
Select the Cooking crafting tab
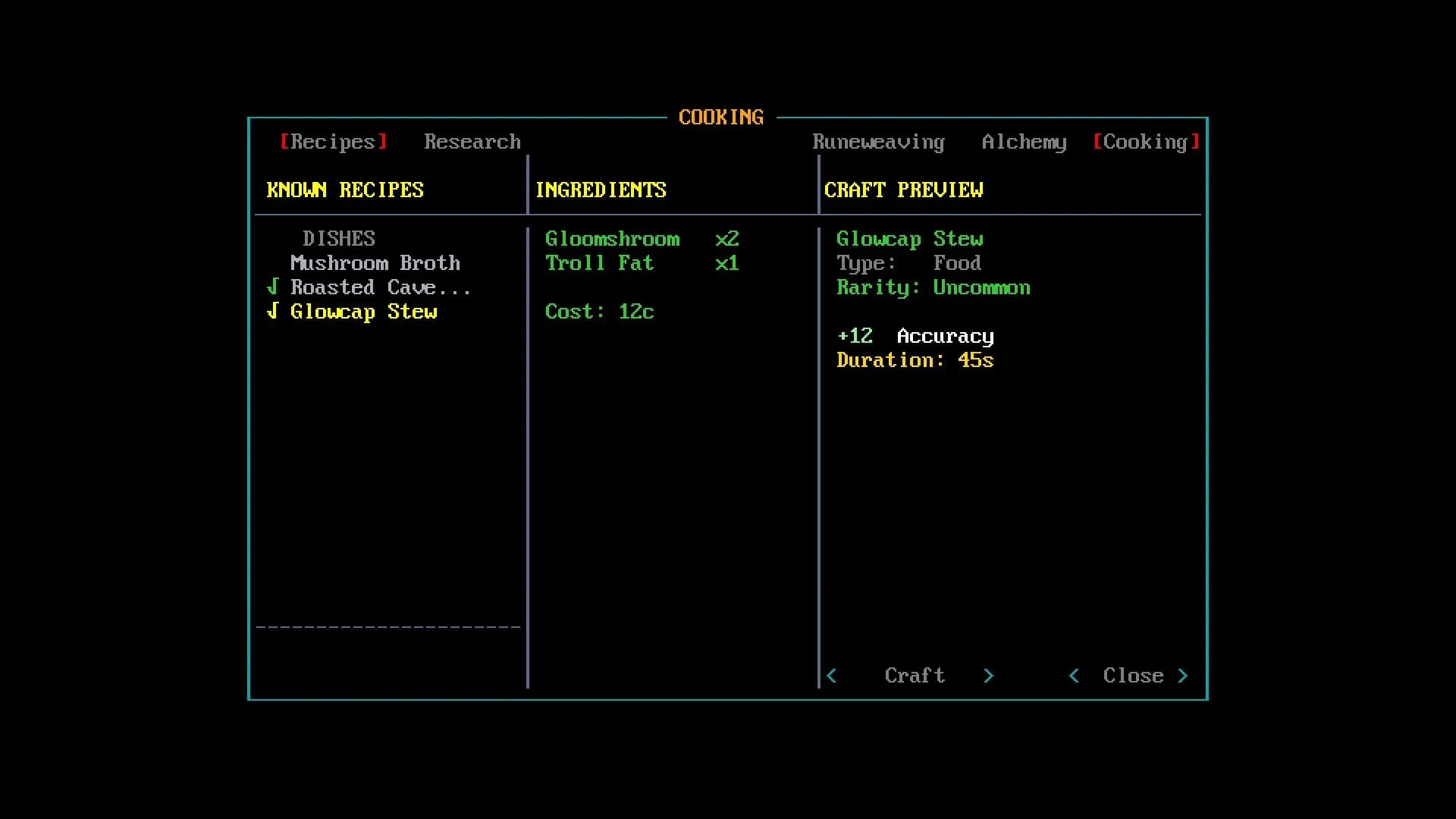1146,142
